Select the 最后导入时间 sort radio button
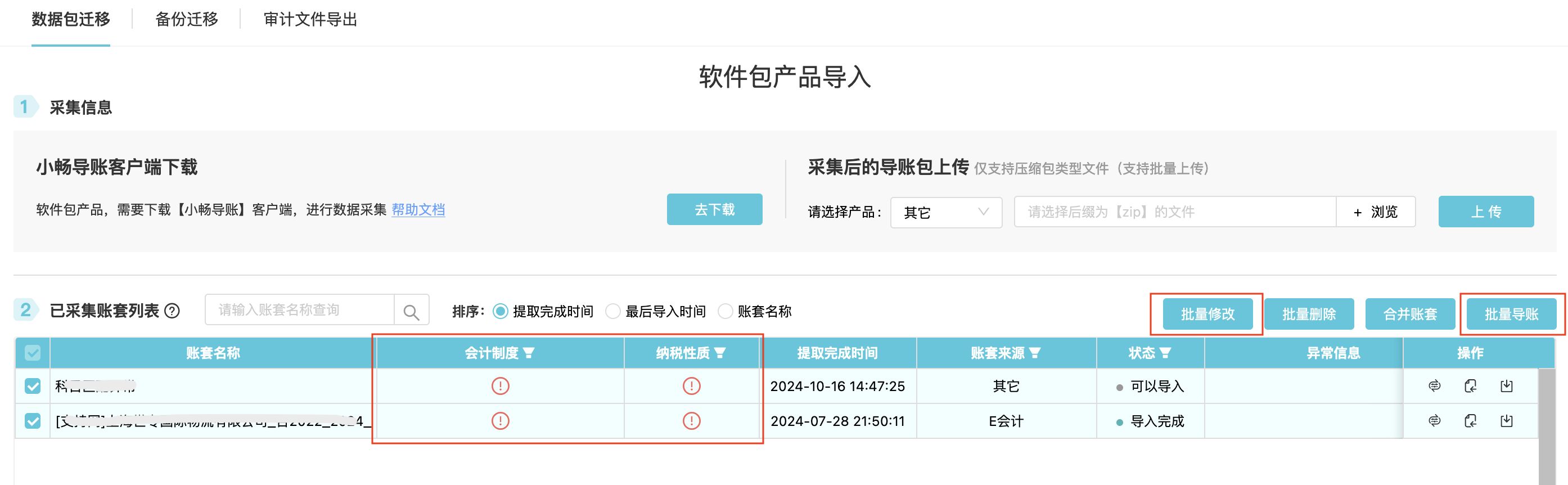 click(613, 311)
